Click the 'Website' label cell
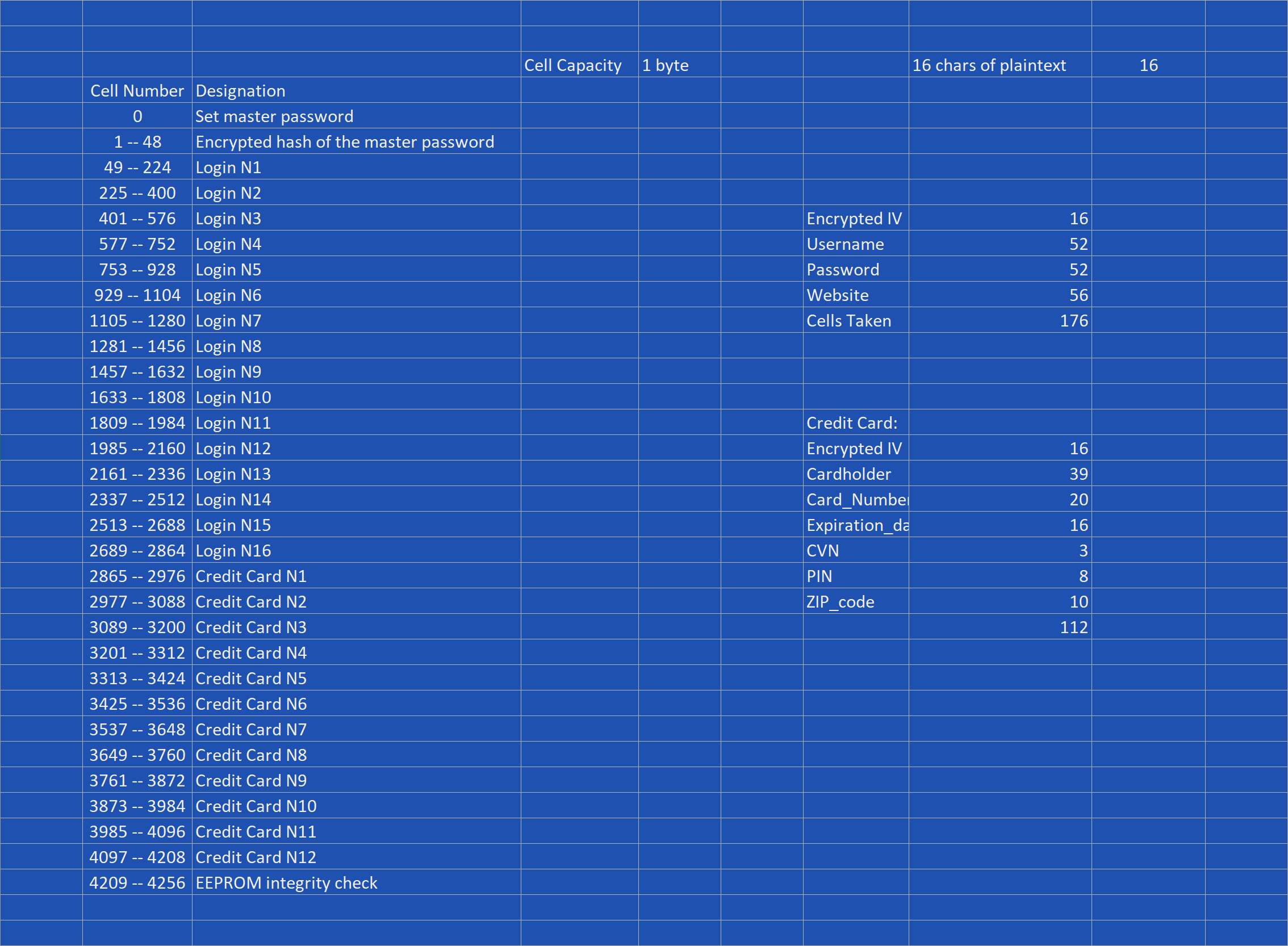This screenshot has width=1288, height=946. [x=856, y=295]
